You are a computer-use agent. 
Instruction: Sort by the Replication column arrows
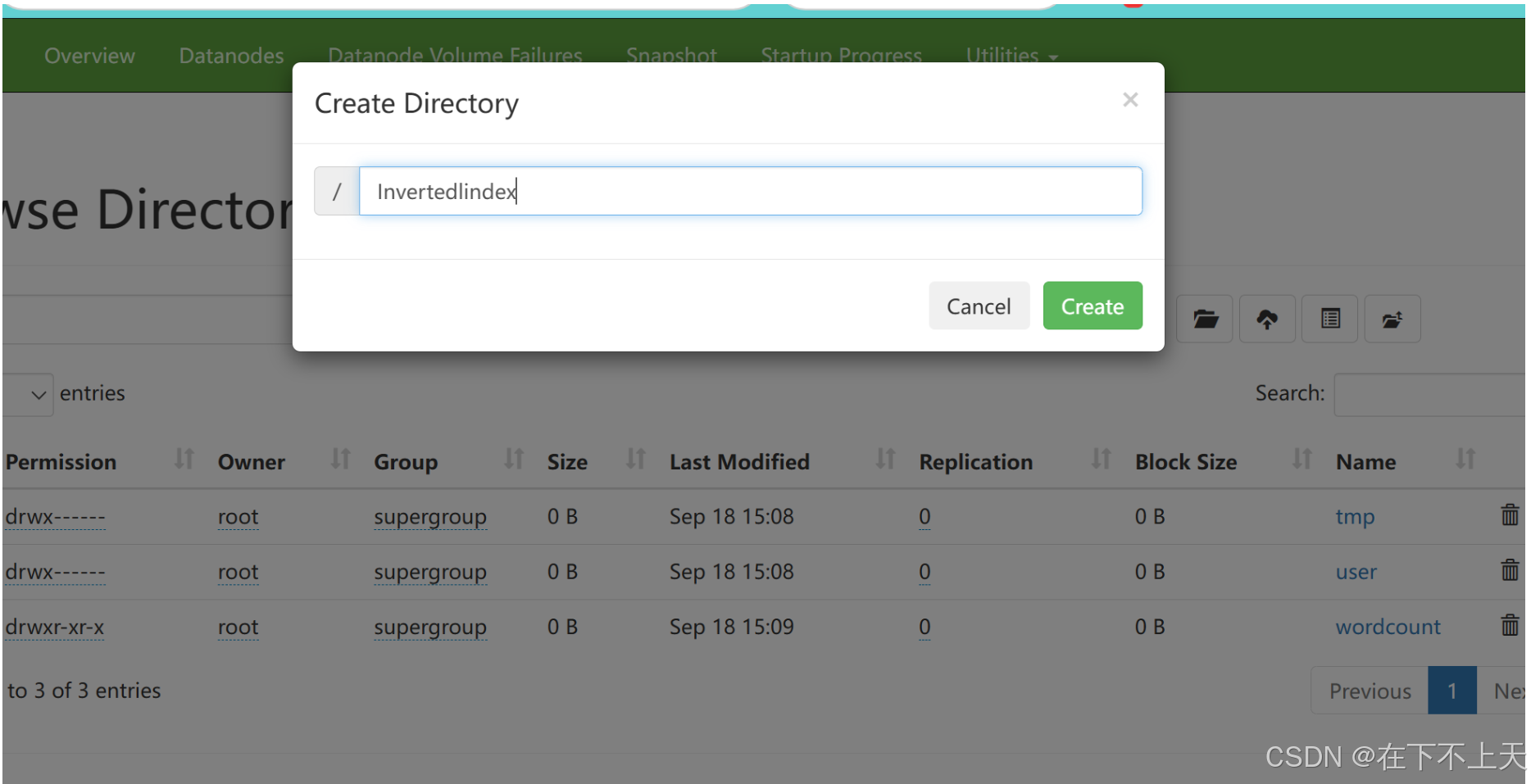pos(1102,460)
